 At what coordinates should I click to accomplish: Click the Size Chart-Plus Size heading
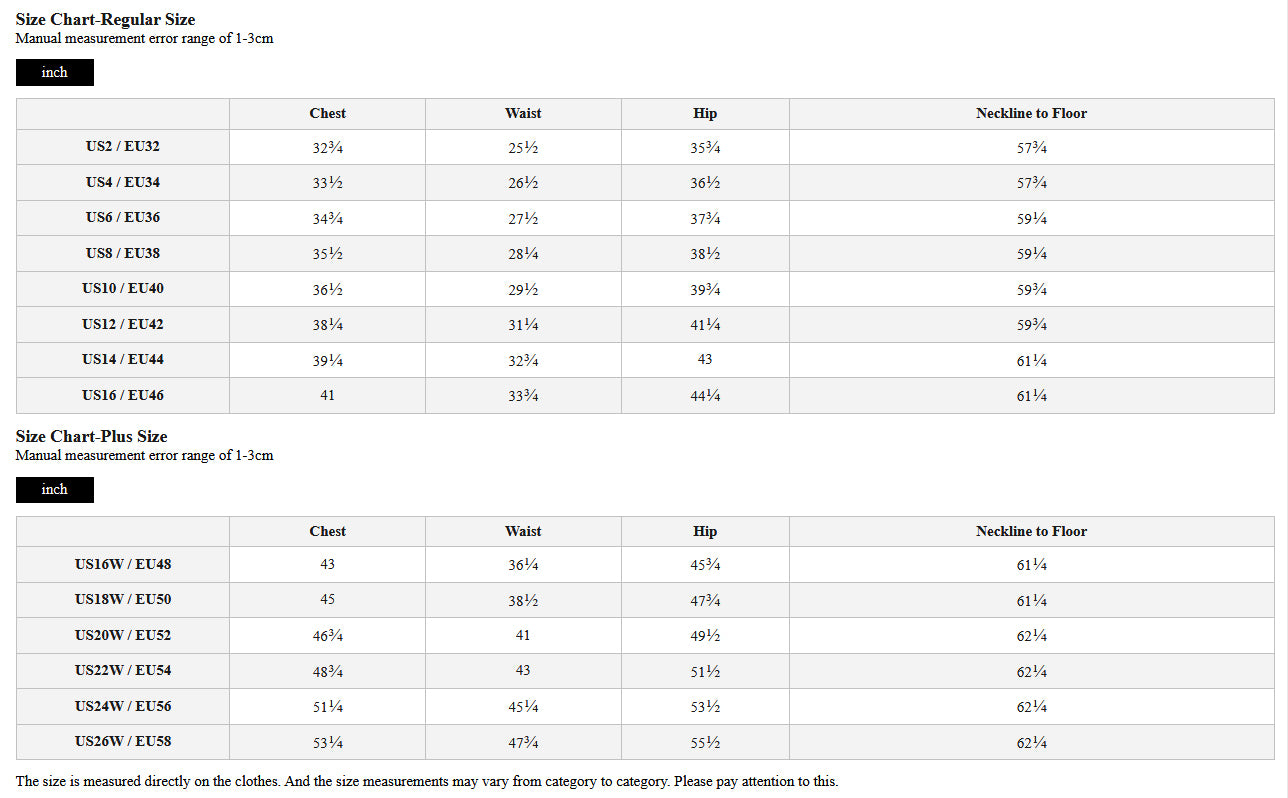[91, 437]
